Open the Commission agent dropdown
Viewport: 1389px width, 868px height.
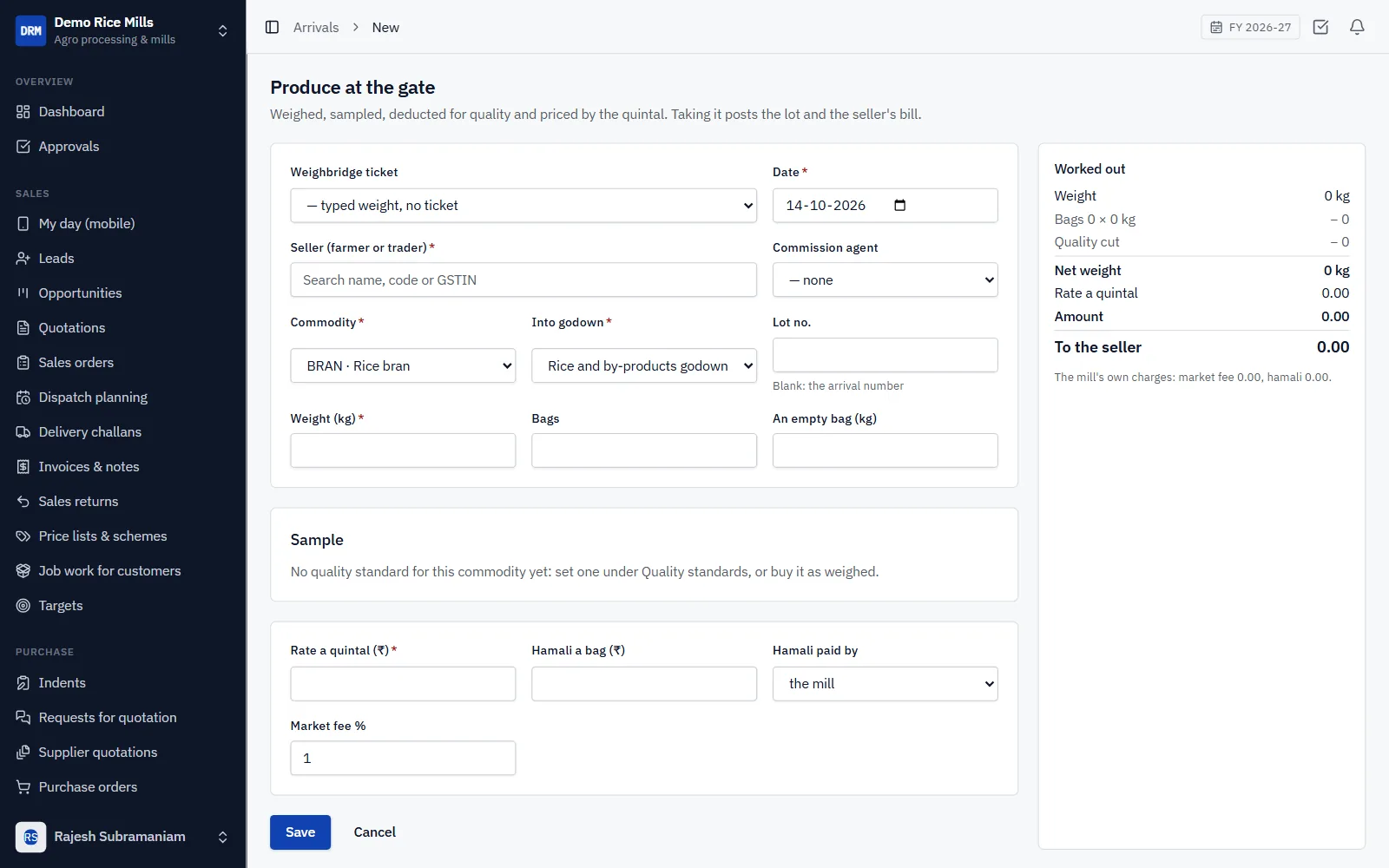885,280
